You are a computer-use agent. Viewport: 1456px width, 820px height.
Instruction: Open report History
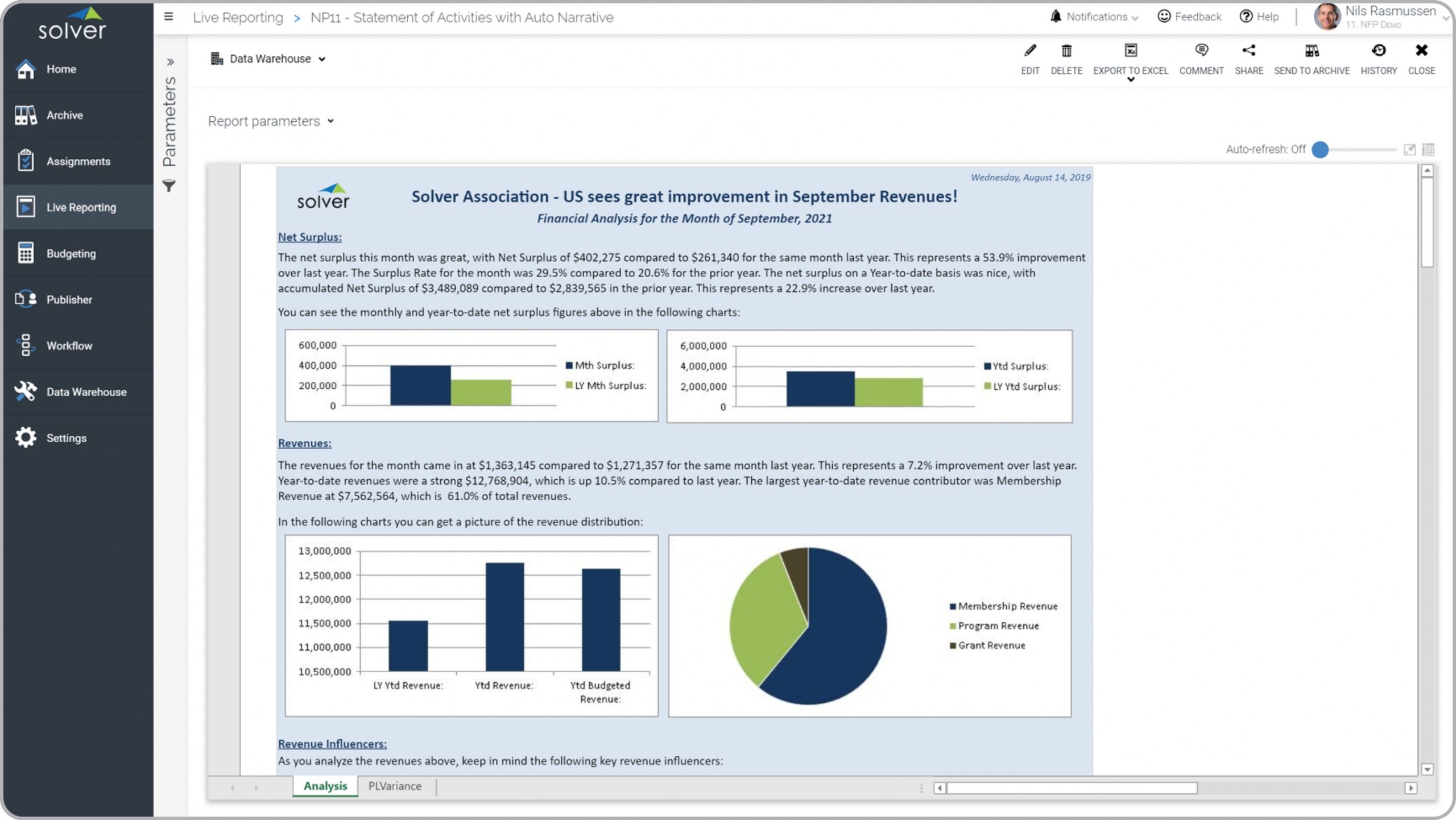pyautogui.click(x=1378, y=51)
